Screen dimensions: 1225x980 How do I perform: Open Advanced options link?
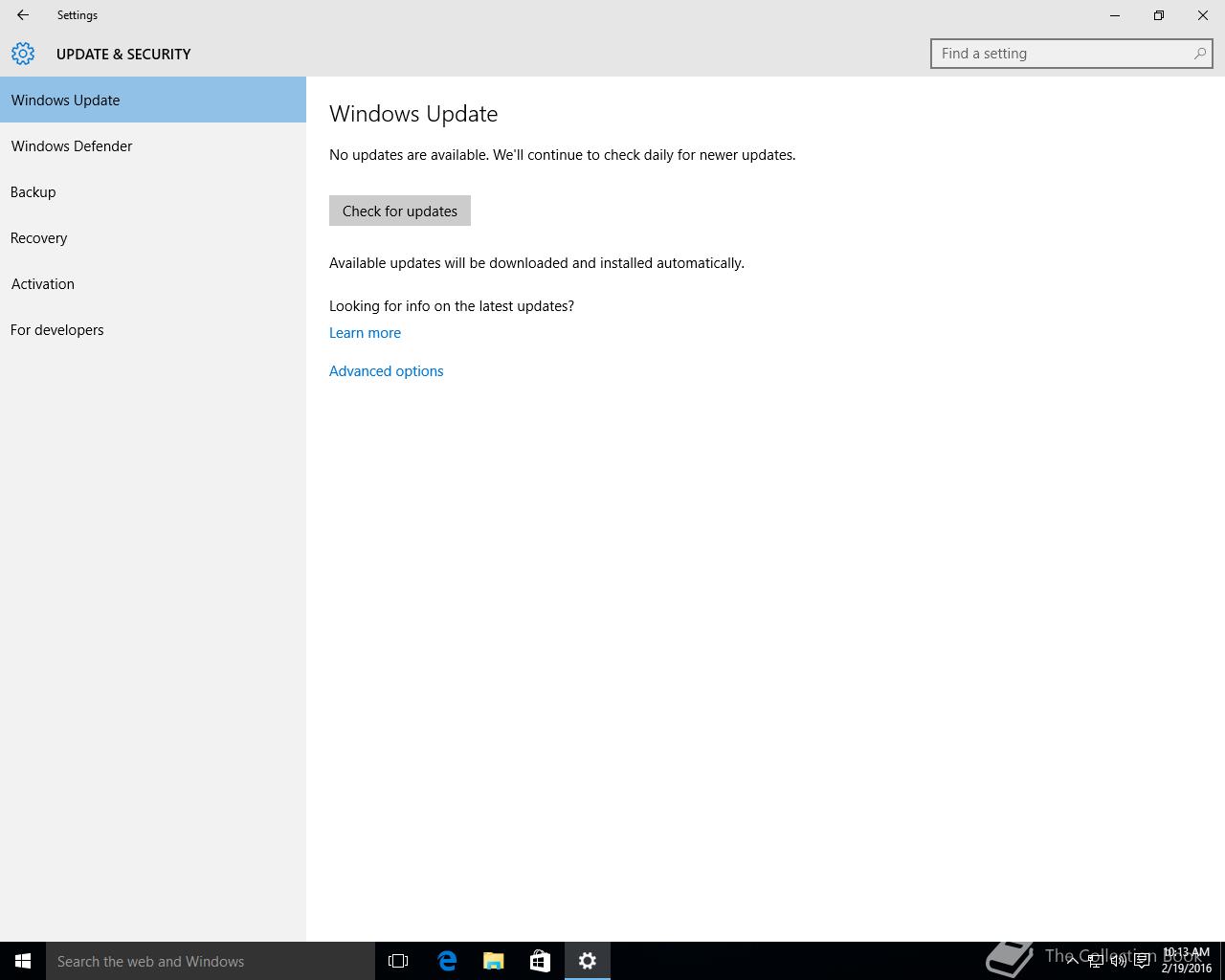387,371
